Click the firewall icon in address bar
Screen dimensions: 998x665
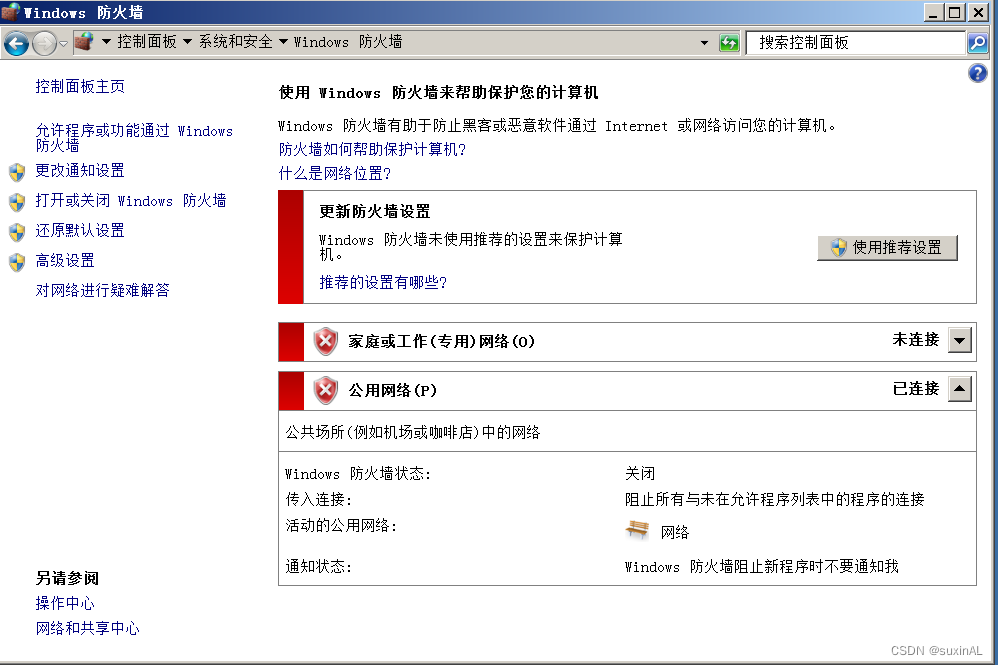click(84, 42)
